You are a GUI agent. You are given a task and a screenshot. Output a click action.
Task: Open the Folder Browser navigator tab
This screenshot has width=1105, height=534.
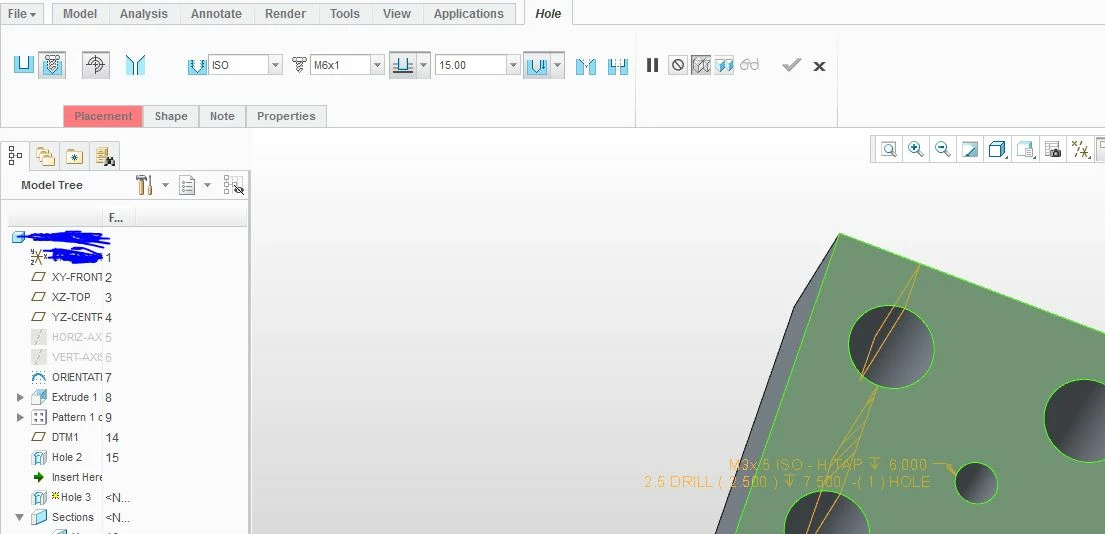tap(45, 156)
